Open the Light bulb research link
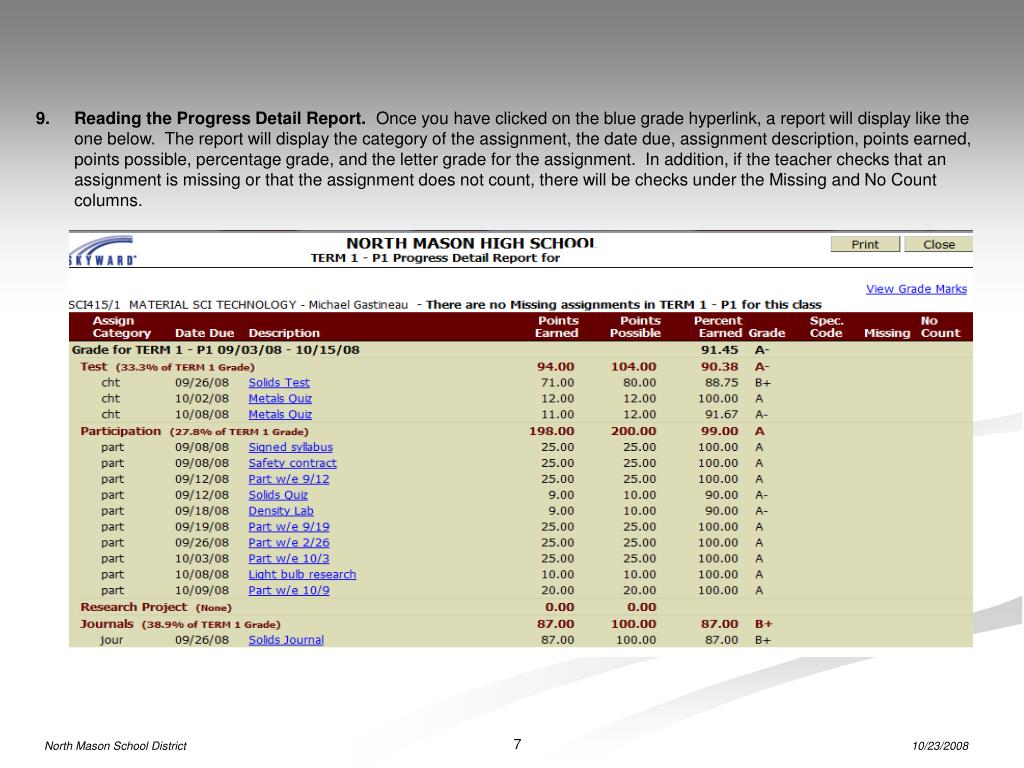The width and height of the screenshot is (1024, 768). point(302,574)
